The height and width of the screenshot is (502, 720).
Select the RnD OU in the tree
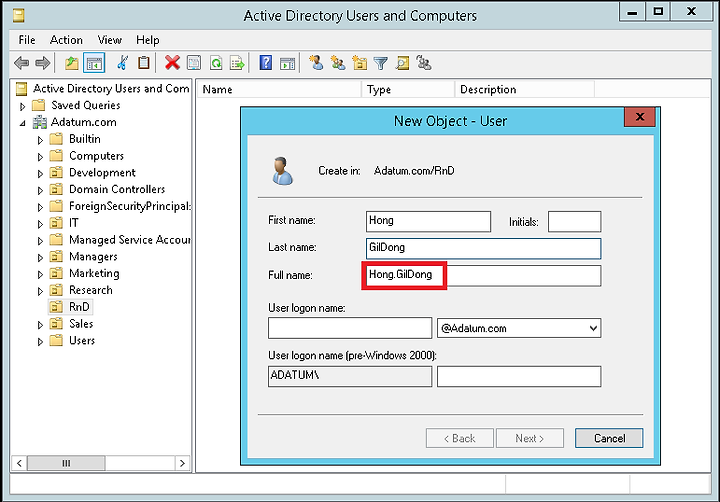[x=79, y=307]
